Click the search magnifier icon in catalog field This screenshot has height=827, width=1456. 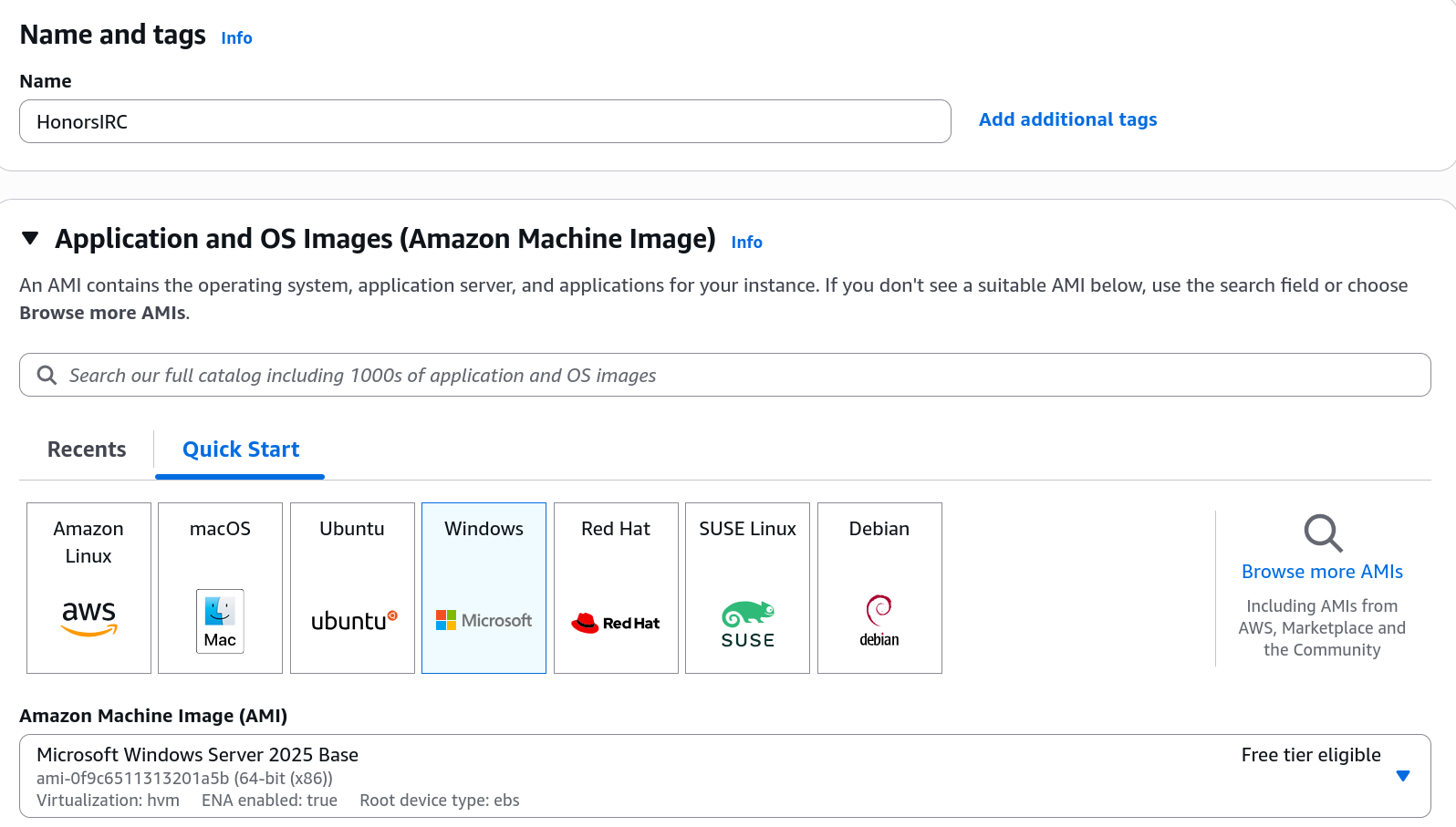pos(47,376)
